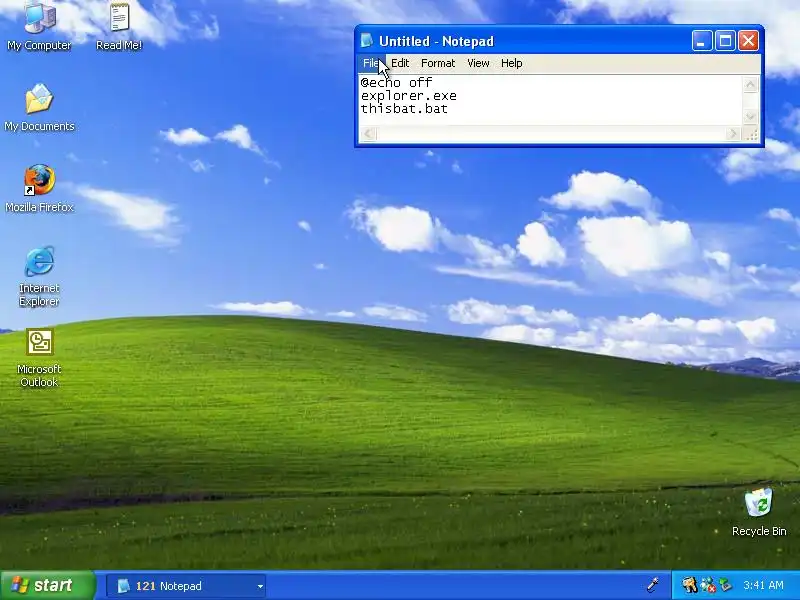Click the vertical scrollbar down arrow in Notepad
Viewport: 800px width, 600px height.
[750, 117]
